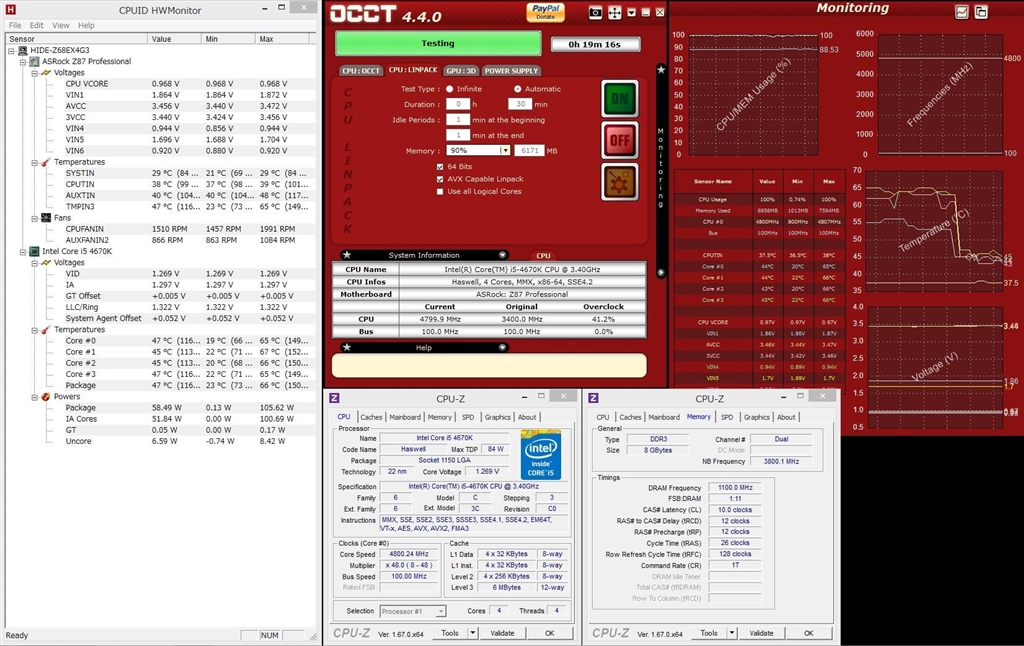Image resolution: width=1024 pixels, height=646 pixels.
Task: Click the thermometer icon beside ASRock Temperatures
Action: (46, 162)
